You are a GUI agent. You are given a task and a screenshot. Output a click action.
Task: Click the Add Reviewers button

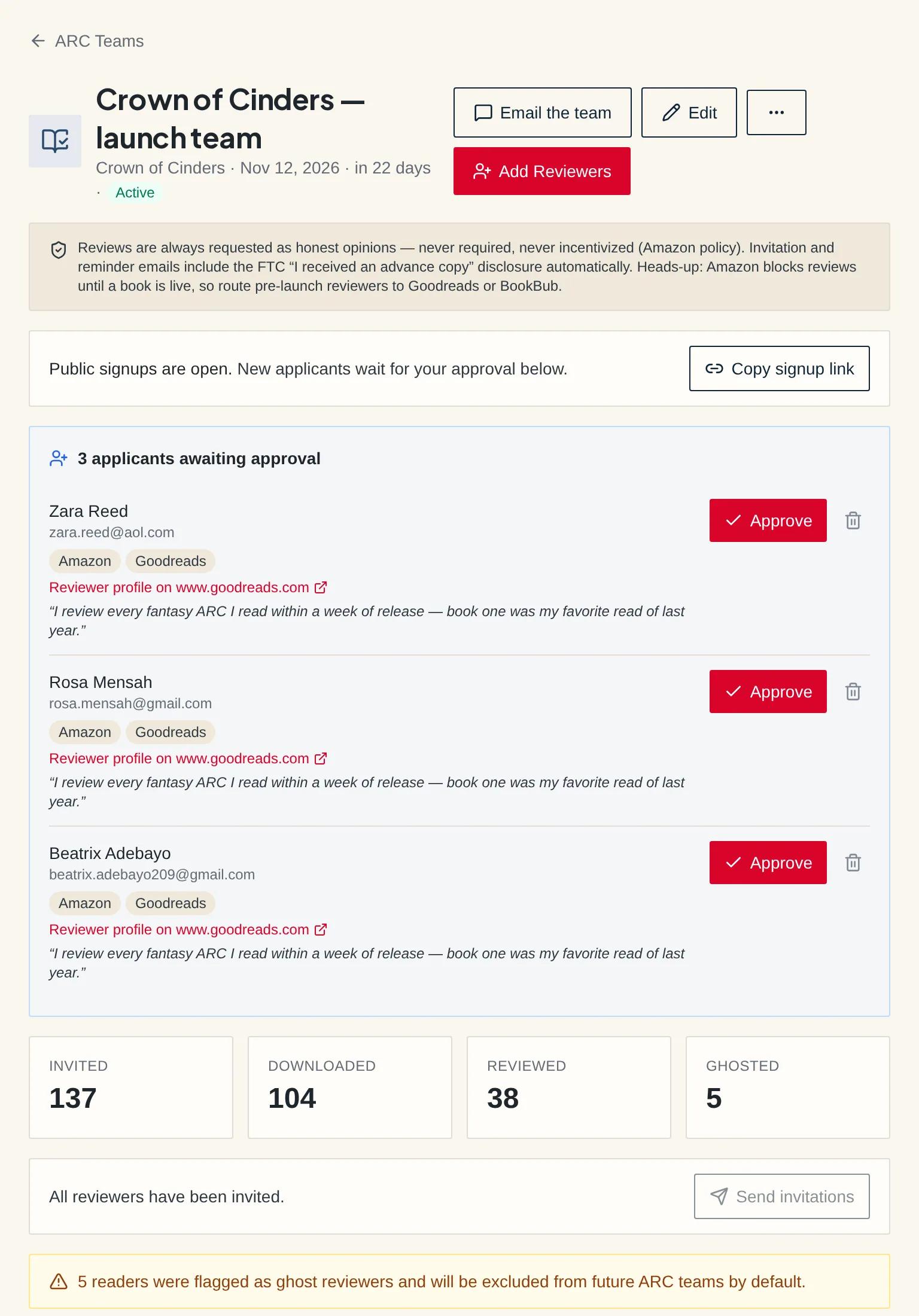coord(541,171)
